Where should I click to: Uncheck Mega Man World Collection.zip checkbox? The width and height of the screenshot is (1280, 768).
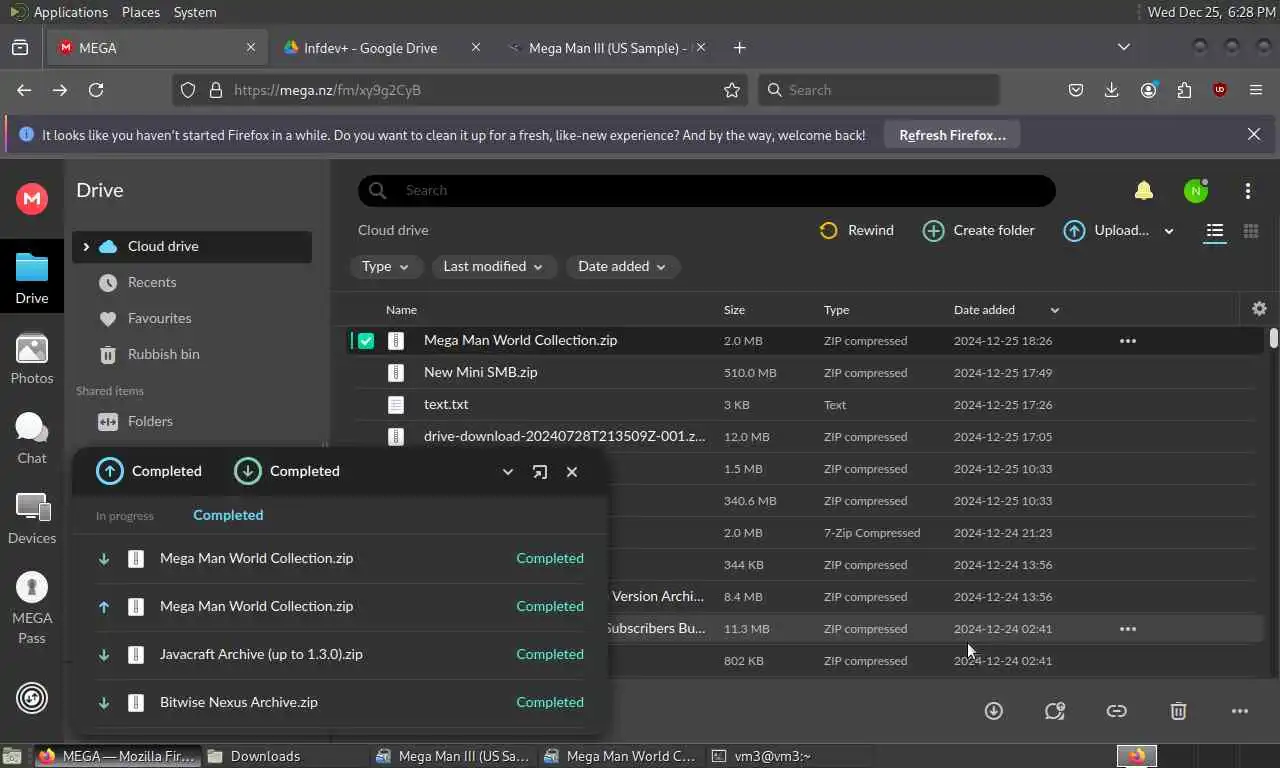coord(366,341)
